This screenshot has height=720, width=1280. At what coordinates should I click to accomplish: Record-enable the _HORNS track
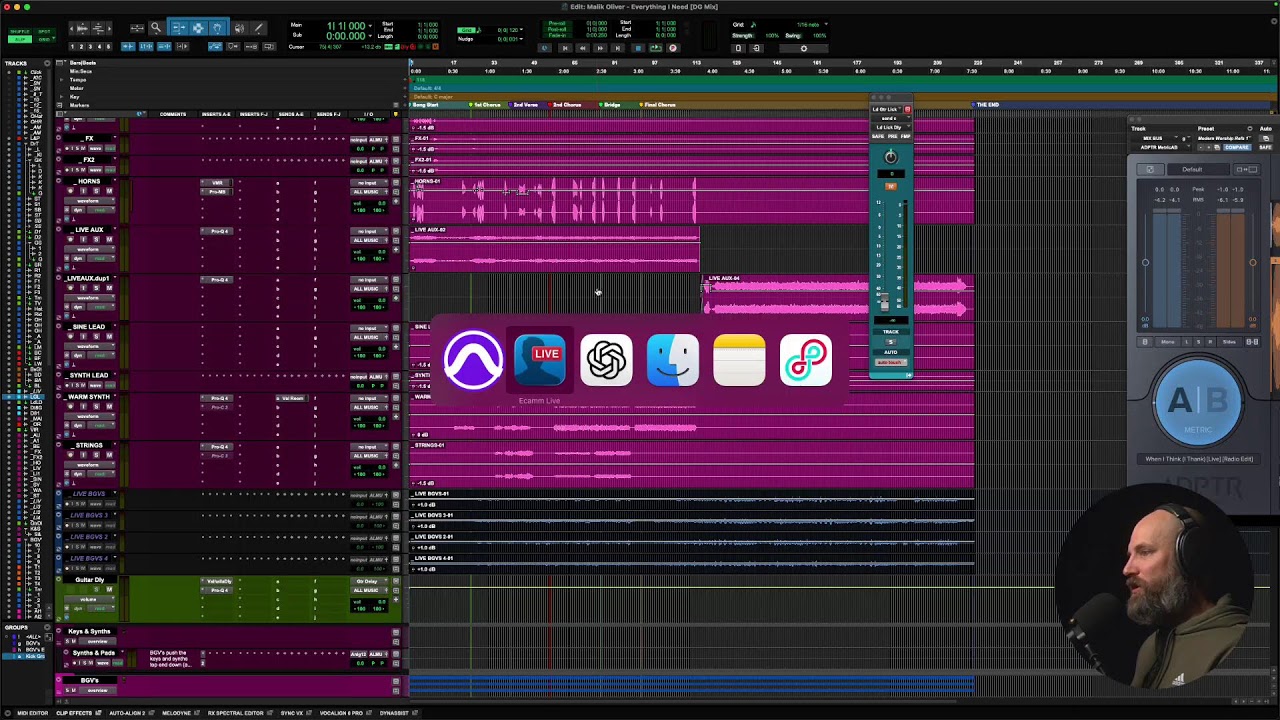tap(71, 190)
